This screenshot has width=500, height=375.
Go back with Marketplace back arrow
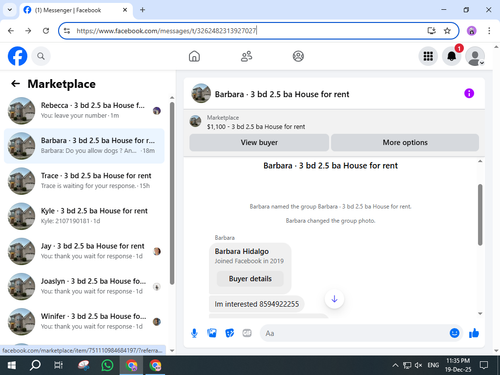tap(15, 84)
